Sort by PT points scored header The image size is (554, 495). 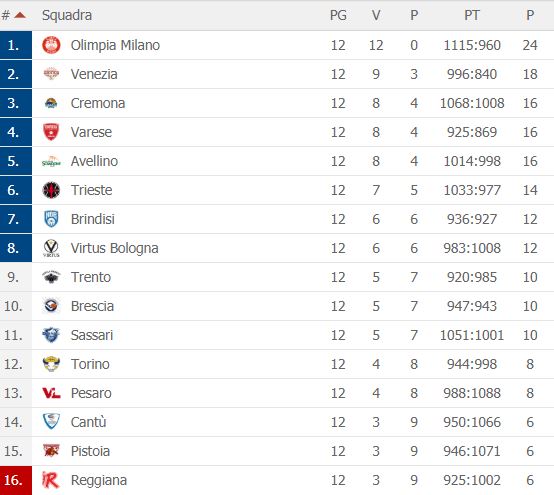(472, 15)
